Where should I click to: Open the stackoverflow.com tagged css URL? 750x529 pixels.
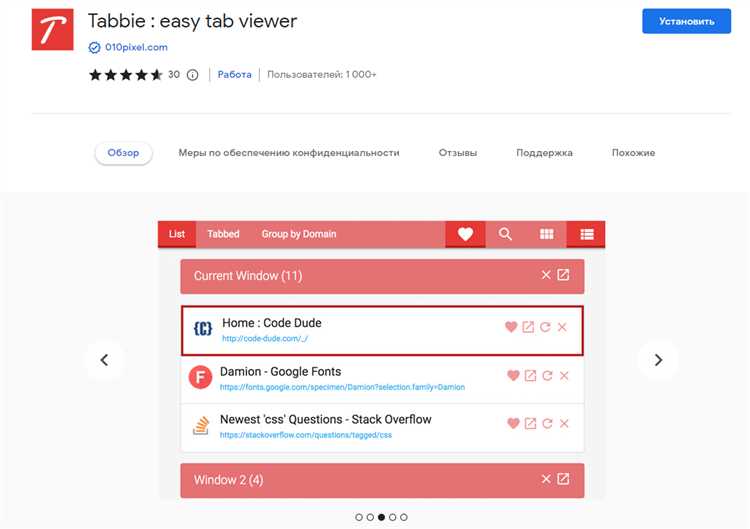(x=306, y=435)
